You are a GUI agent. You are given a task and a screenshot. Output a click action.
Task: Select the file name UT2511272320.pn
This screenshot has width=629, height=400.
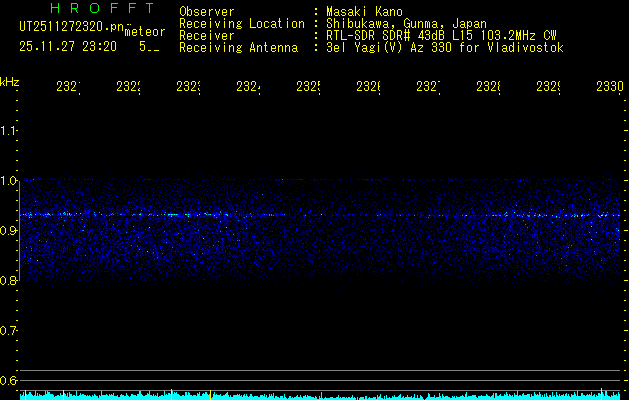click(x=72, y=27)
